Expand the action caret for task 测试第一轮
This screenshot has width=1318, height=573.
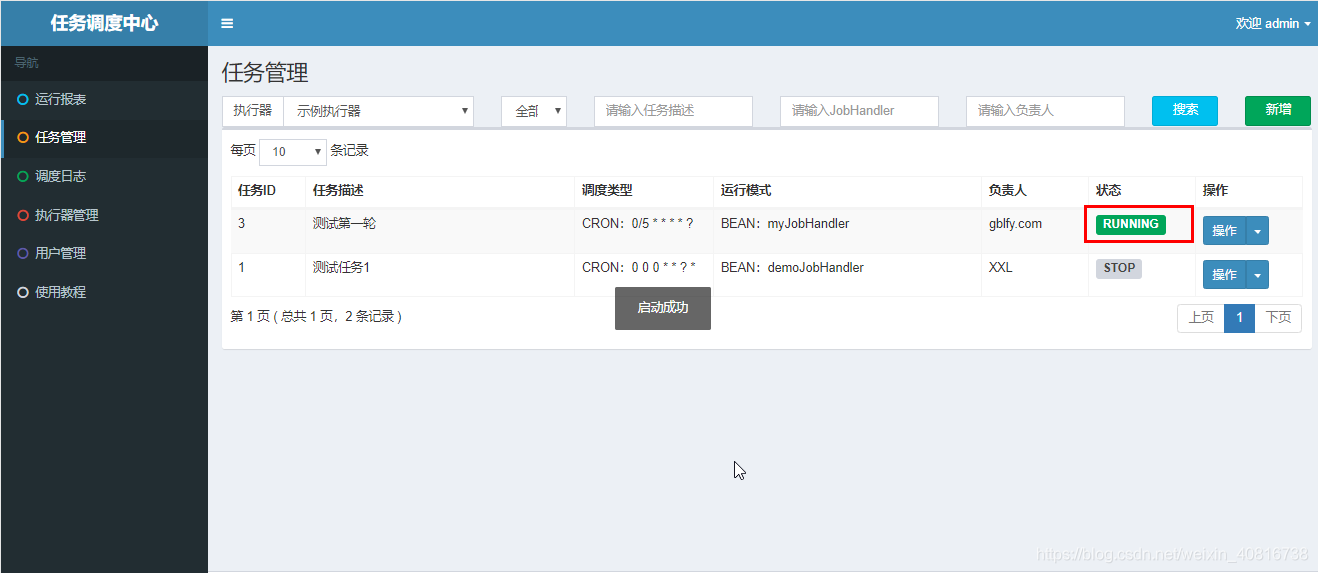click(1258, 231)
